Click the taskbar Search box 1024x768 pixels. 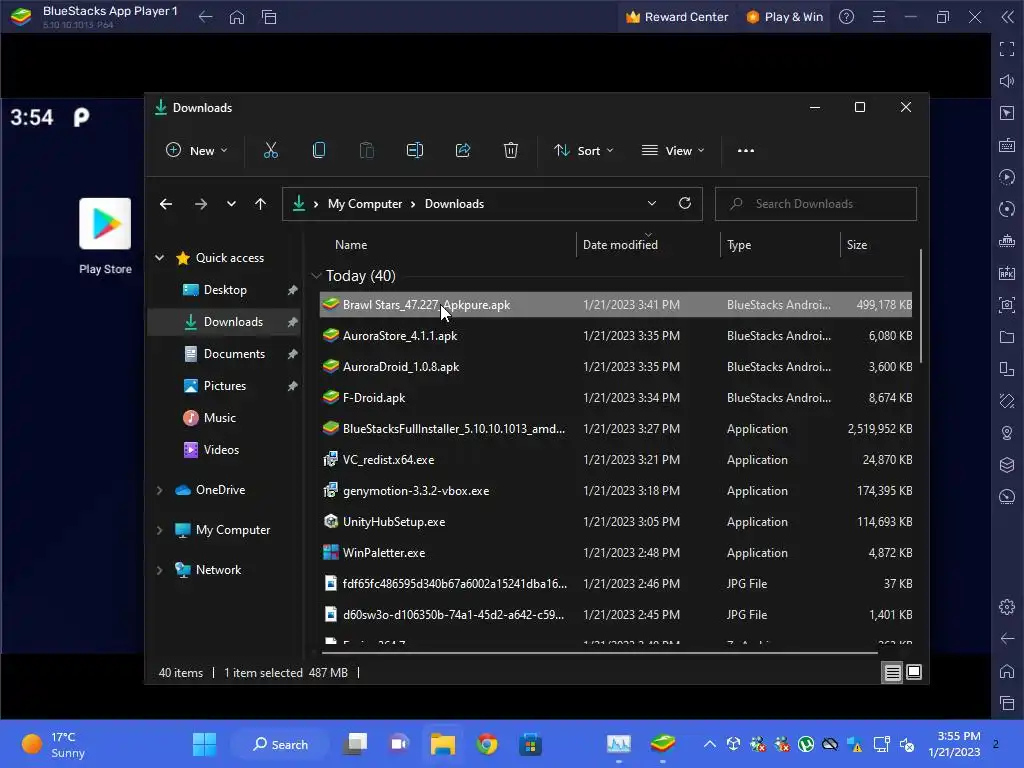pyautogui.click(x=280, y=744)
